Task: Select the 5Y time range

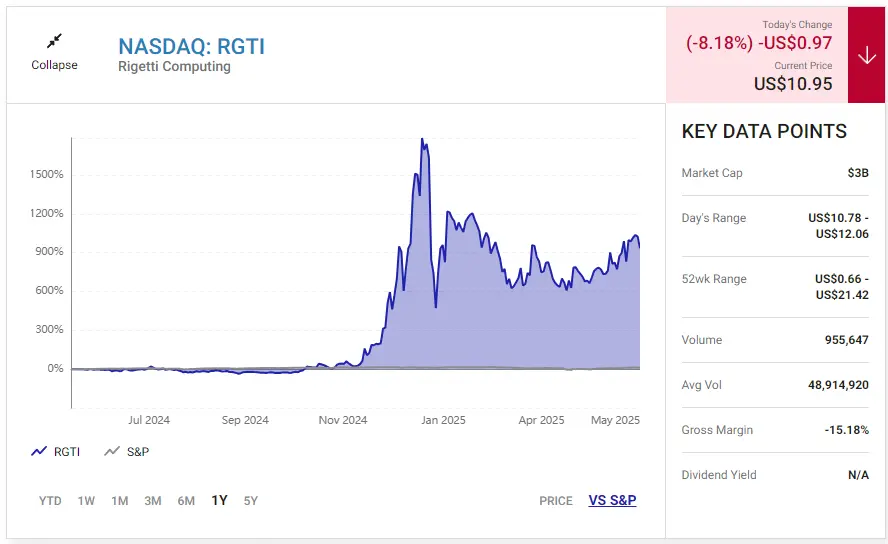Action: tap(251, 501)
